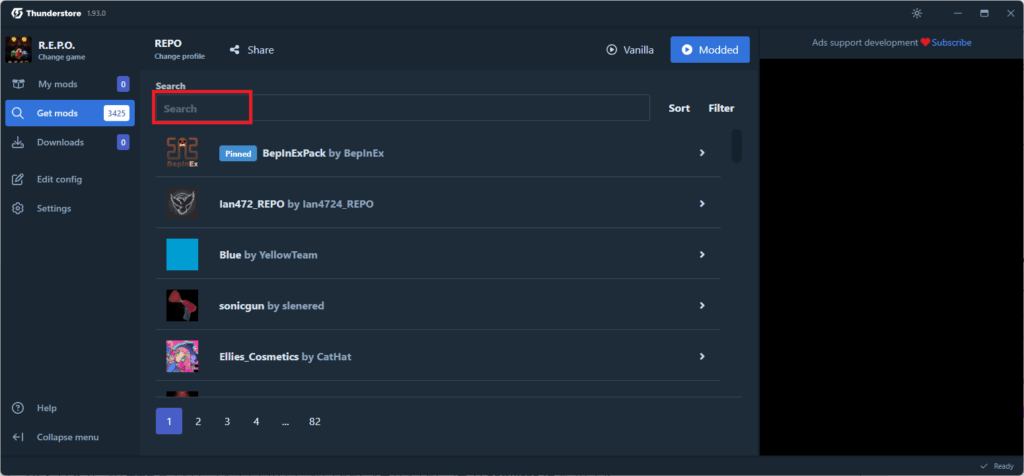Click the mod list scrollbar thumb
Screen dimensions: 1024x476
[x=737, y=146]
